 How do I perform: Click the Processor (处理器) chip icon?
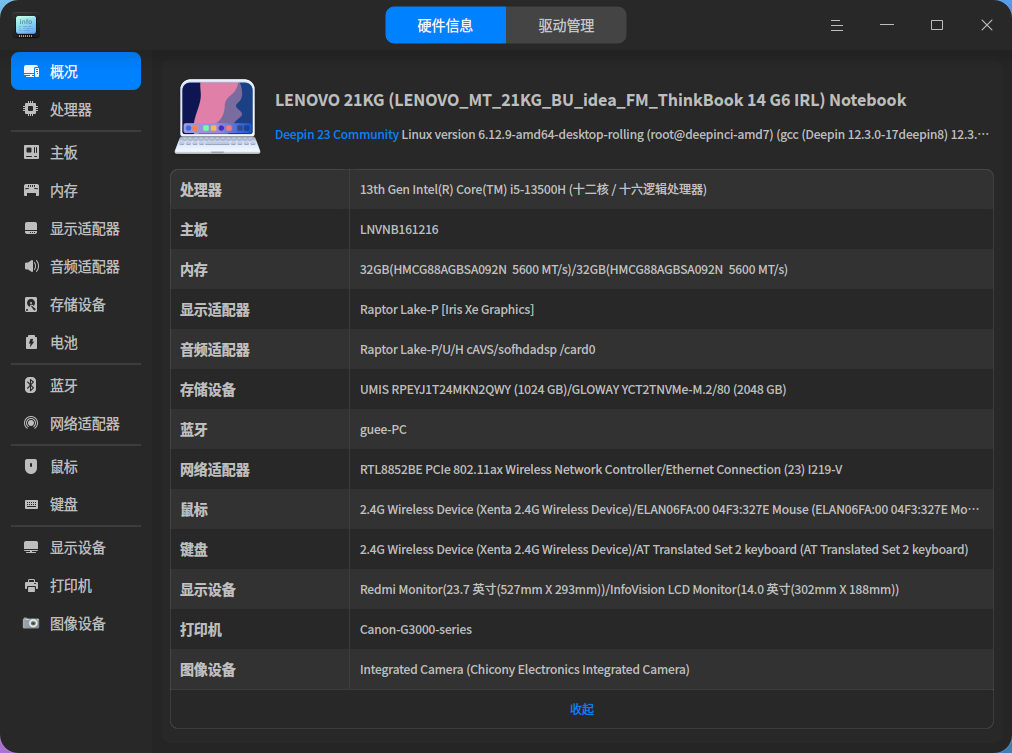[x=31, y=109]
